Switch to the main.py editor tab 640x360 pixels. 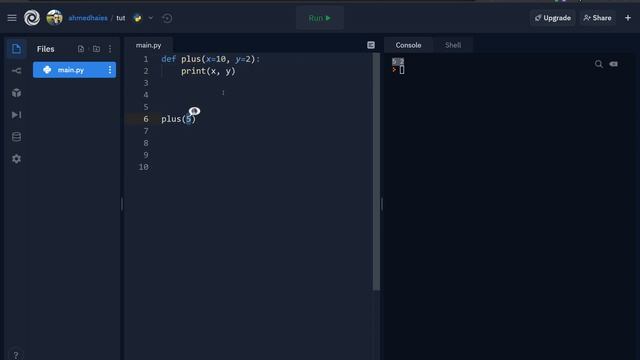pos(149,45)
